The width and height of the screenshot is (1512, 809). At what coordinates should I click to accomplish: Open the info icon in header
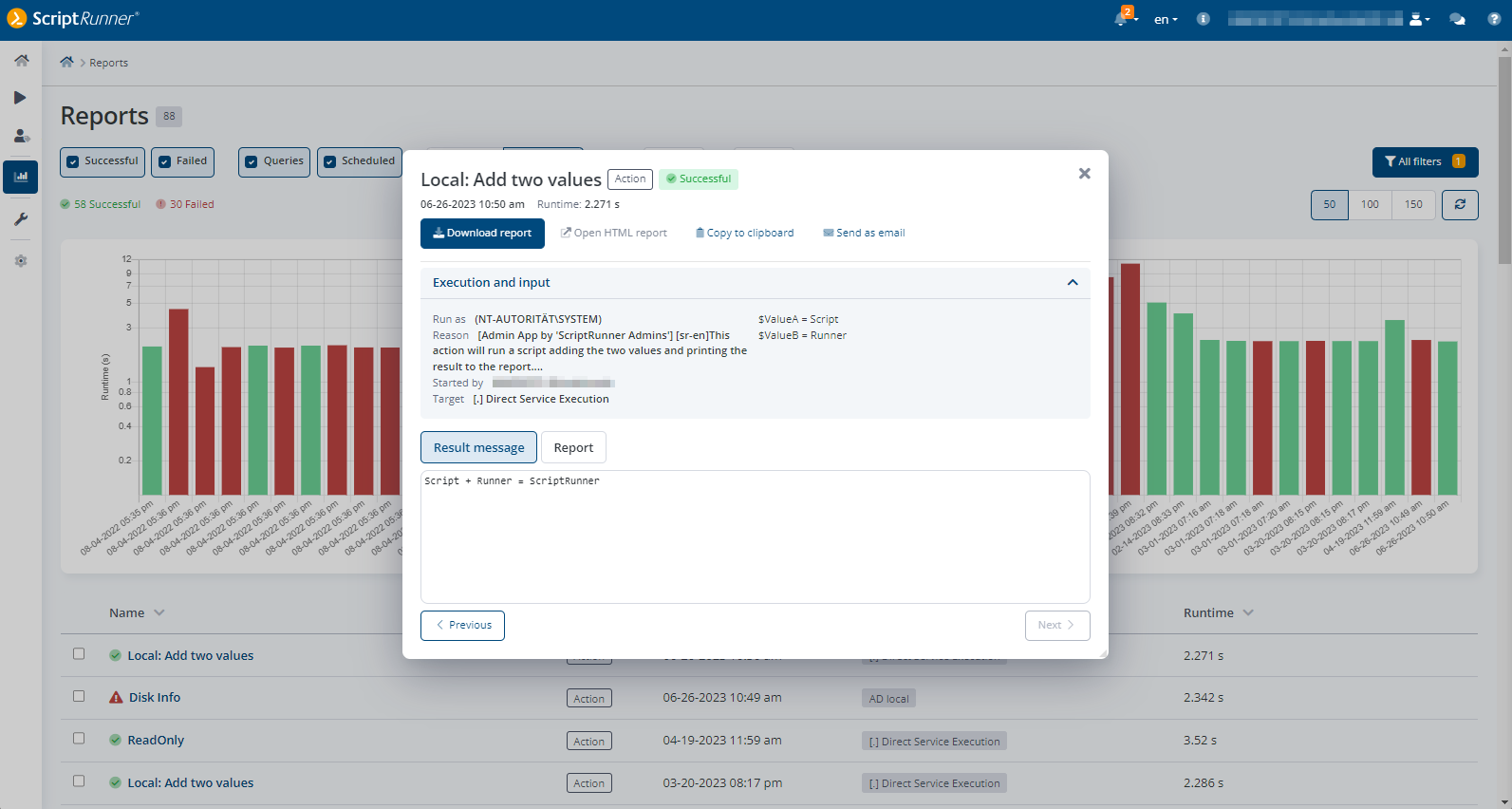coord(1203,19)
